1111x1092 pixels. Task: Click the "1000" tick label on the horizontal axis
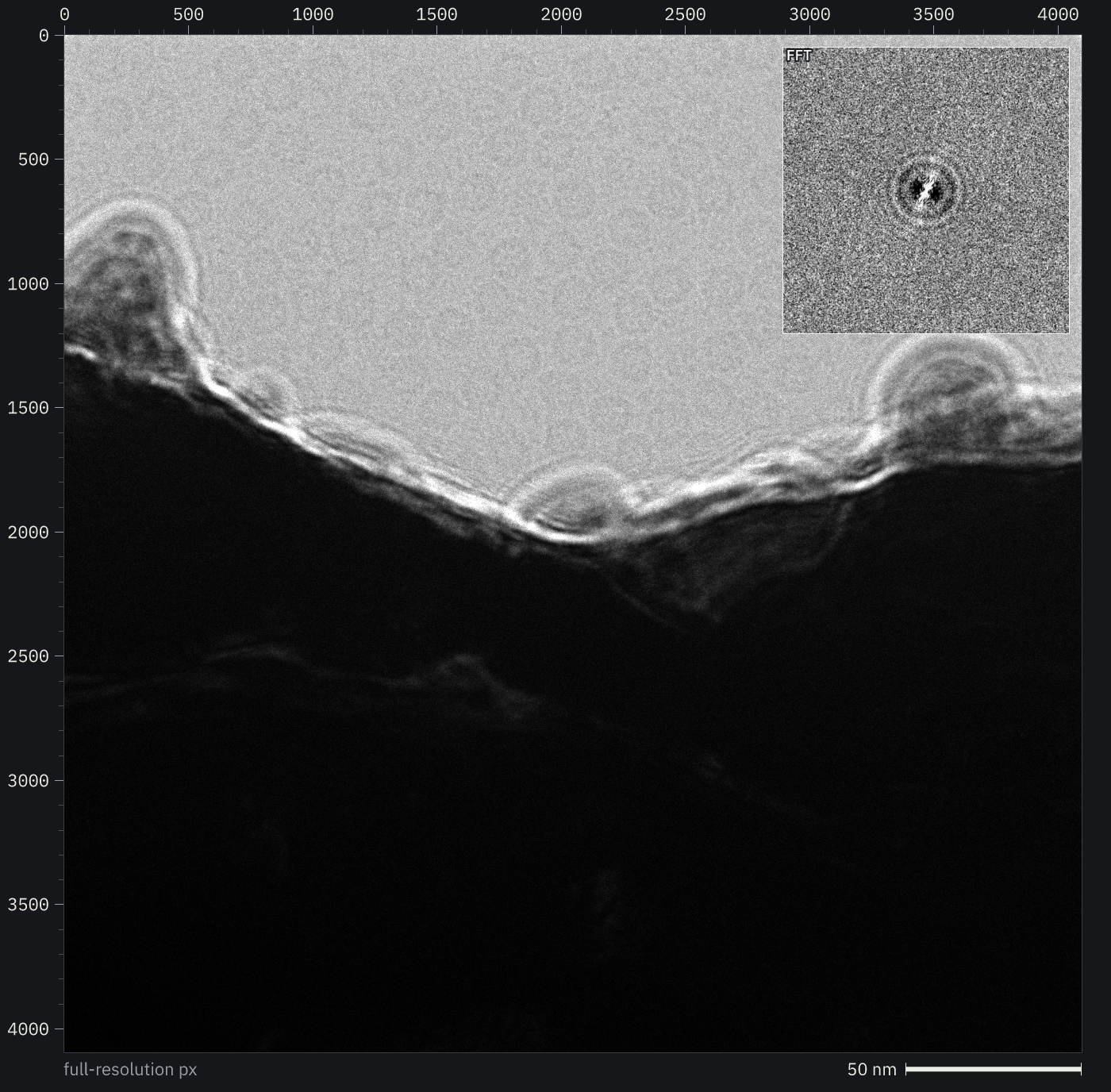coord(313,15)
